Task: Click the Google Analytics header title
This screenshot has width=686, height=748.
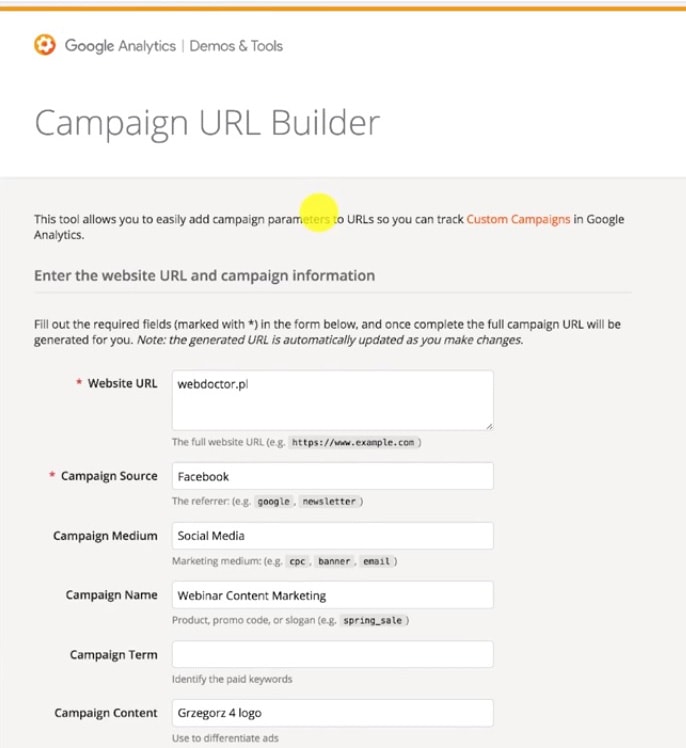Action: click(x=120, y=46)
